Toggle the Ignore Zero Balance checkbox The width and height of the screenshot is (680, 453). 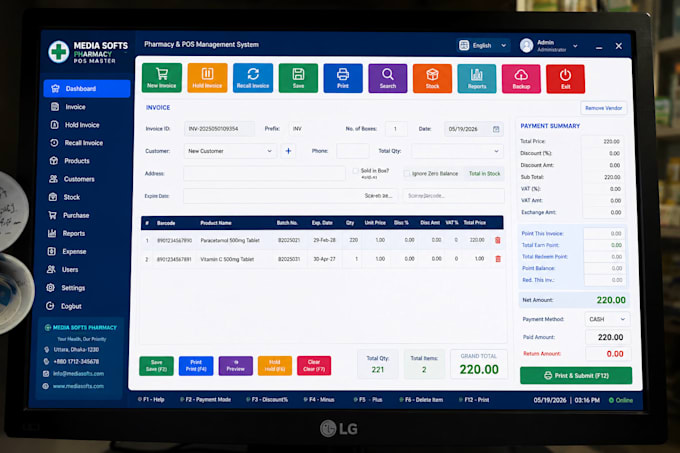click(x=407, y=173)
